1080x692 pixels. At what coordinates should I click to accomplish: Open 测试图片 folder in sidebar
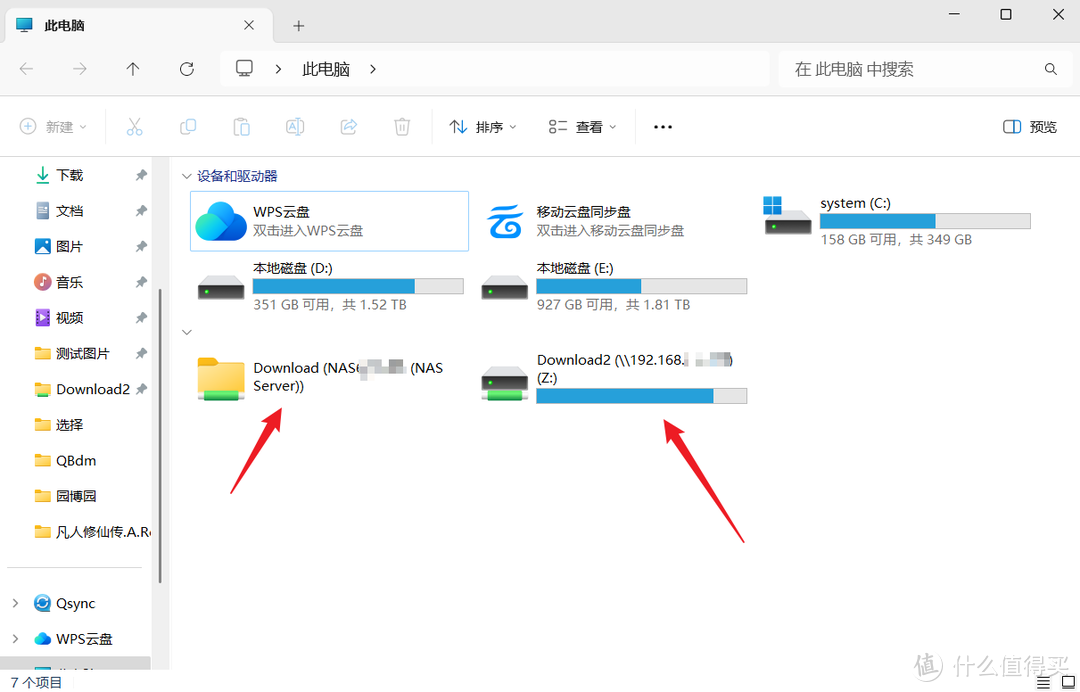(81, 354)
